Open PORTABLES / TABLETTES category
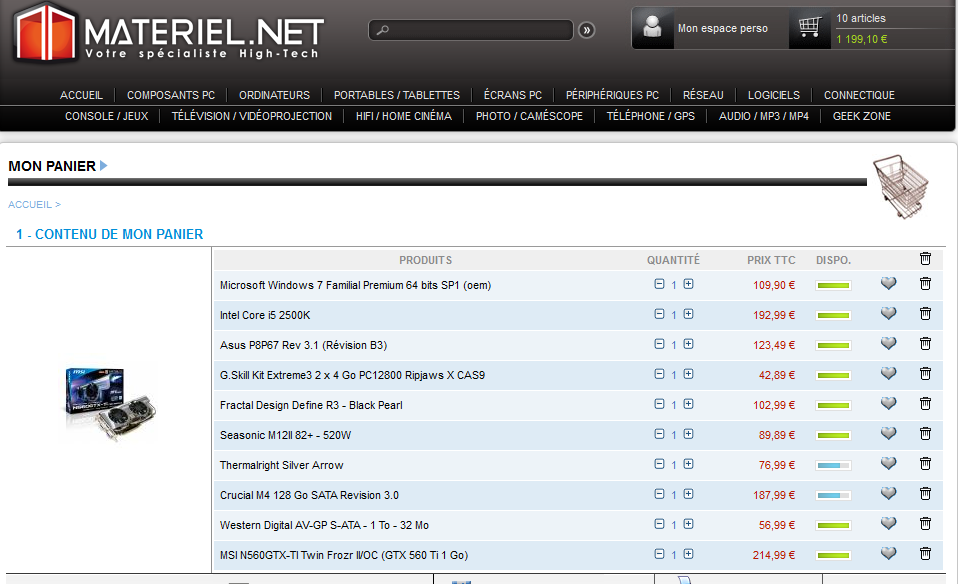 pos(397,95)
